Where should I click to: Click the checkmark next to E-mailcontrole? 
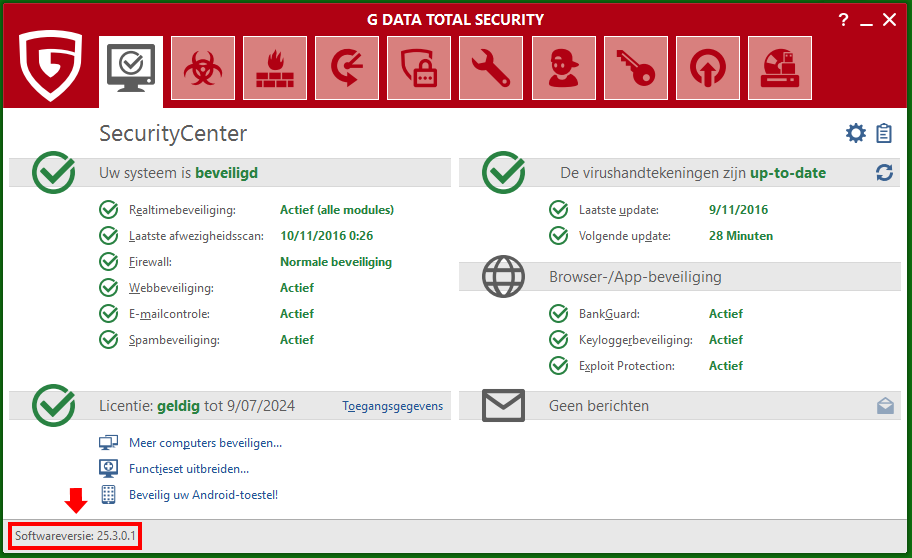pos(109,314)
